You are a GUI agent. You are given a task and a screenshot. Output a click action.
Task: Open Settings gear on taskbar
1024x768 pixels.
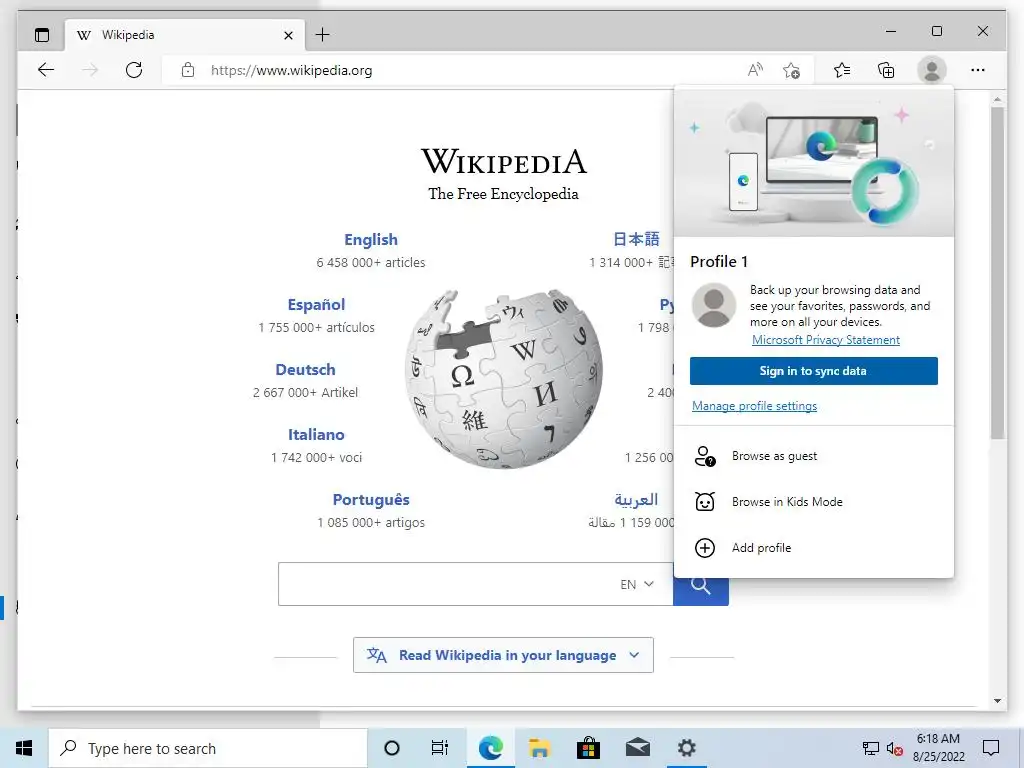tap(686, 748)
